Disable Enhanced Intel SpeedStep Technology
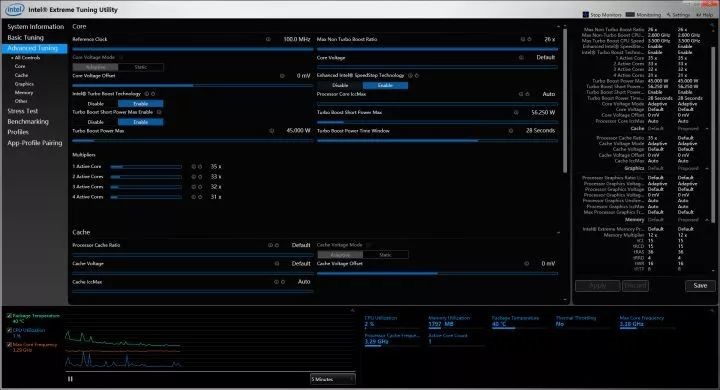Screen dimensions: 720x390 (340, 85)
